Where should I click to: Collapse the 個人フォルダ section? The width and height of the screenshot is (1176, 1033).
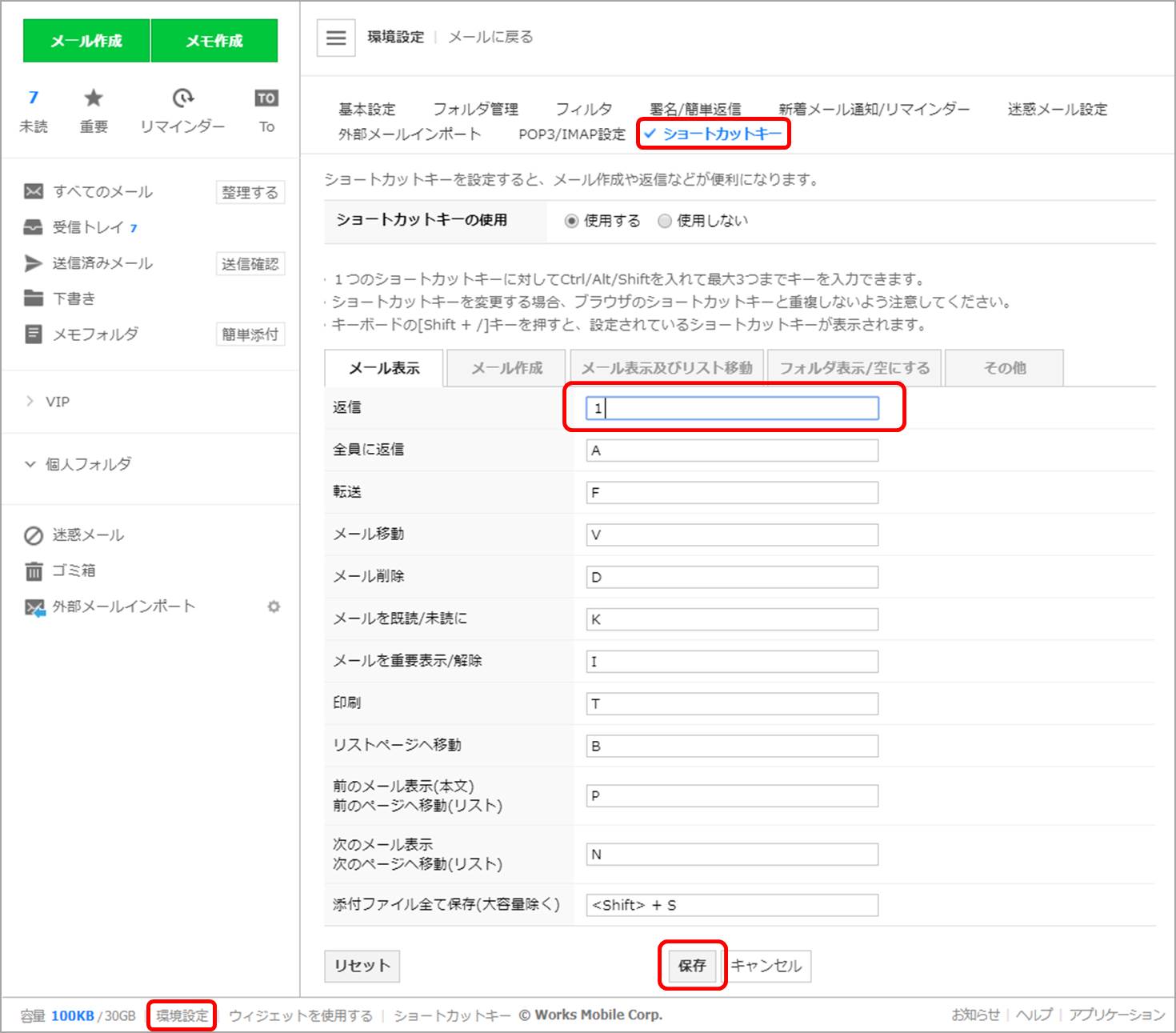30,464
